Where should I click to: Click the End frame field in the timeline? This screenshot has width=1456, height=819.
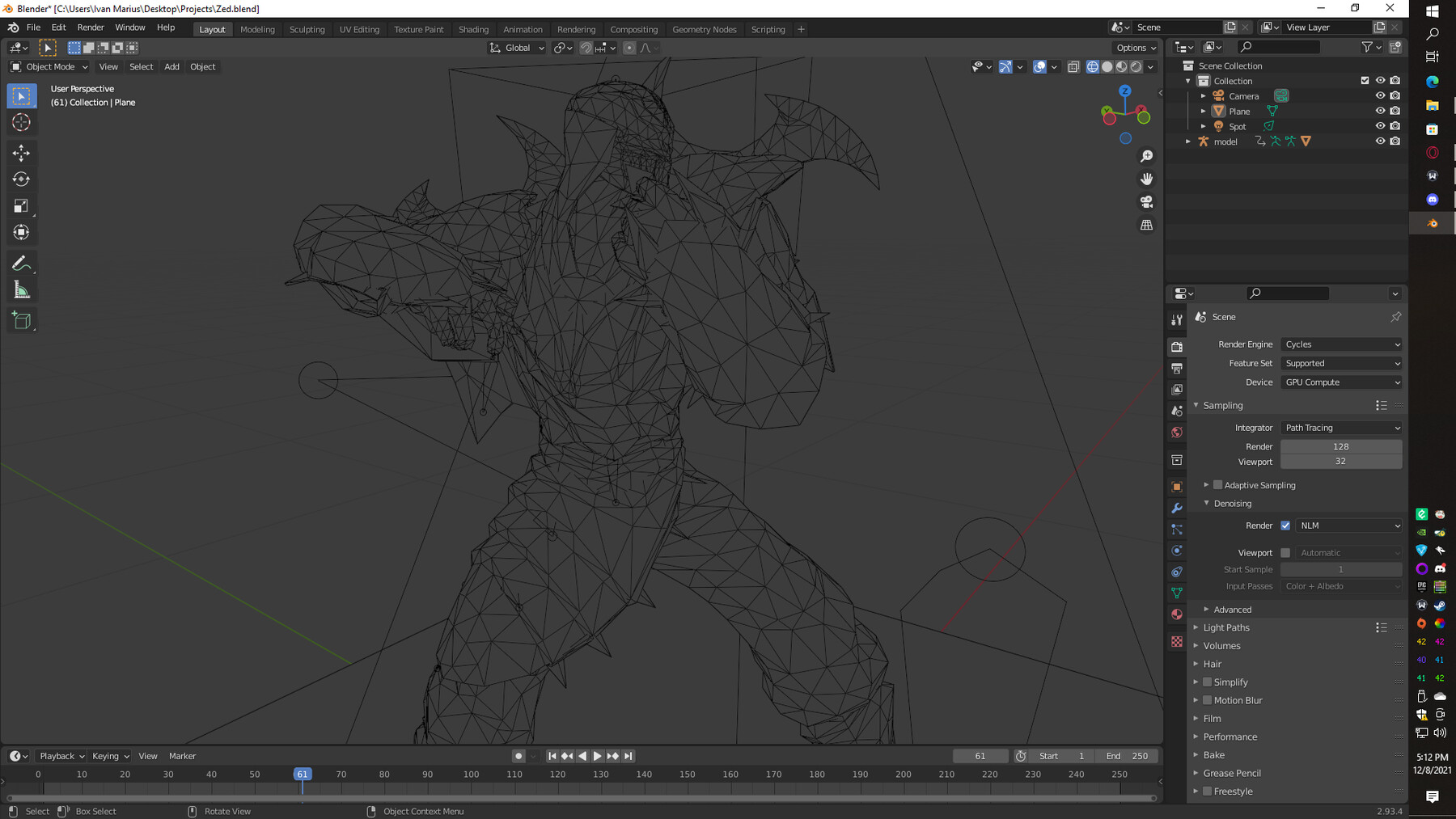1127,756
